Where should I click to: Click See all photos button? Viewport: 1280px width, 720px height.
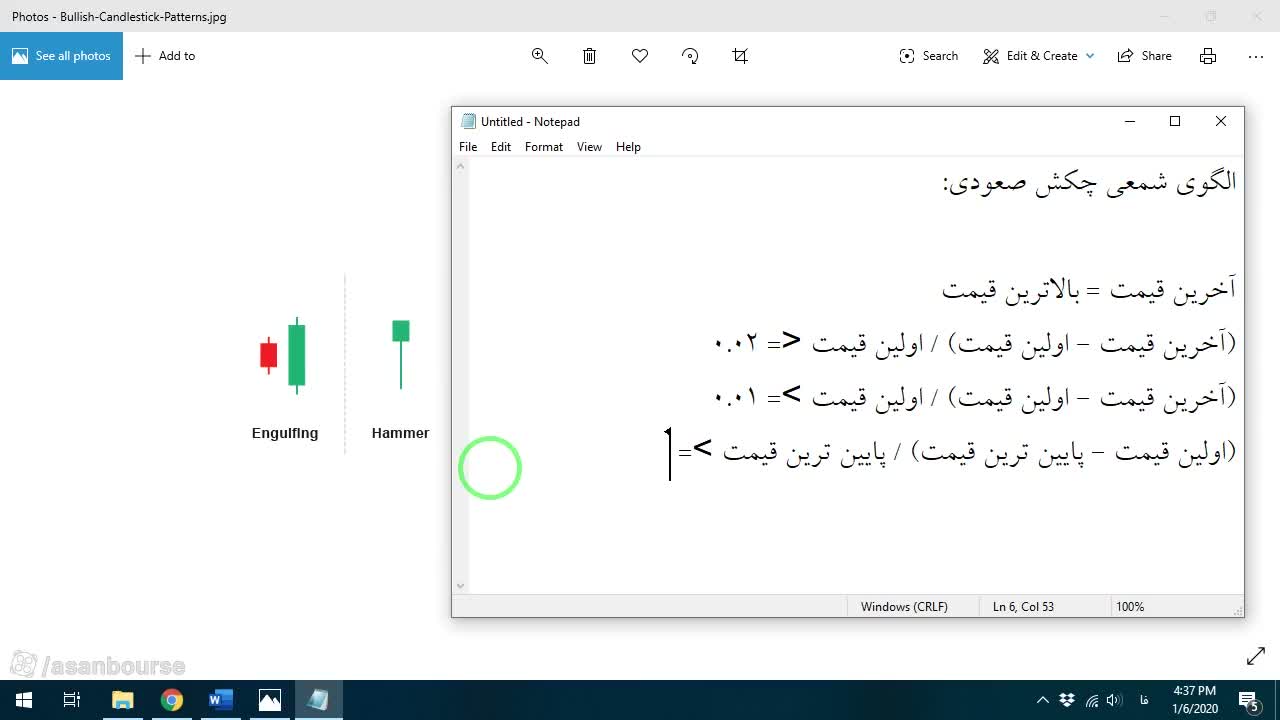(61, 56)
